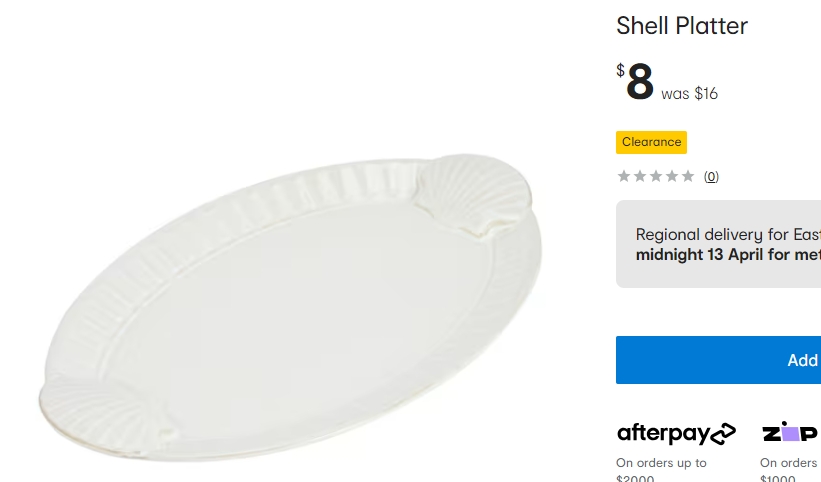The image size is (821, 482).
Task: Click the Afterpay loop arrow symbol
Action: (722, 433)
